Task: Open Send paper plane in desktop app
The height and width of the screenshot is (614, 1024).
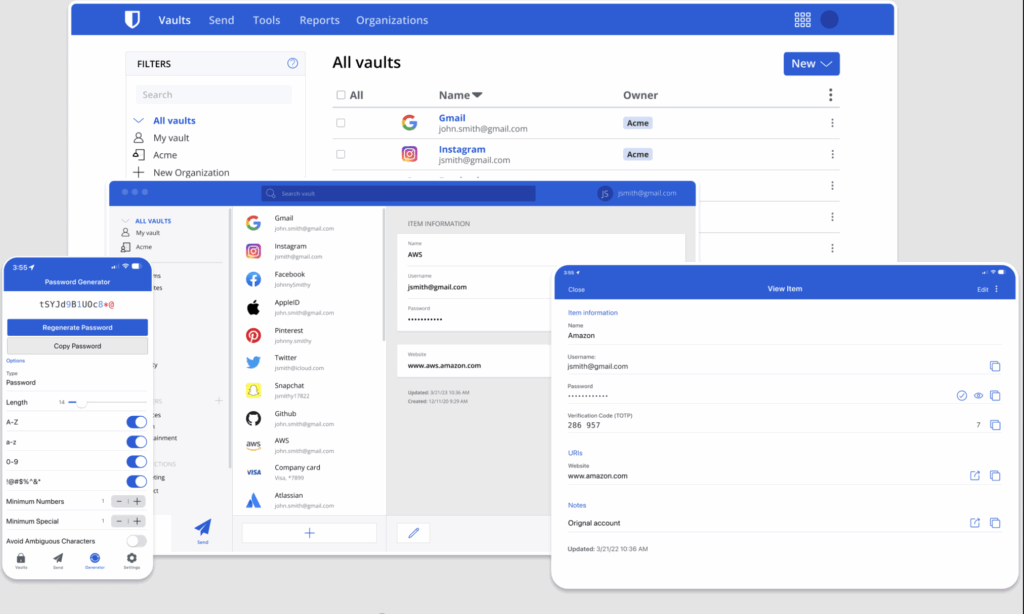Action: coord(202,530)
